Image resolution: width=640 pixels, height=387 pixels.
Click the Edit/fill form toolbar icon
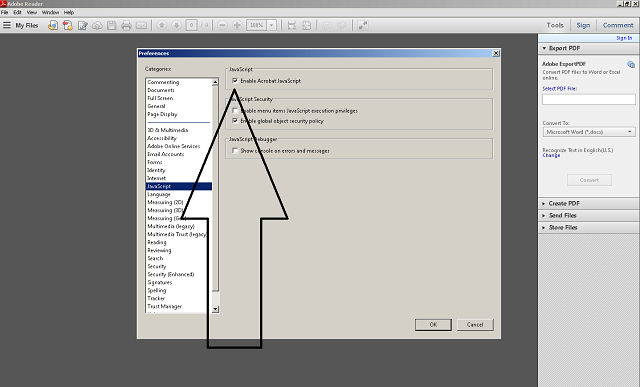point(82,25)
